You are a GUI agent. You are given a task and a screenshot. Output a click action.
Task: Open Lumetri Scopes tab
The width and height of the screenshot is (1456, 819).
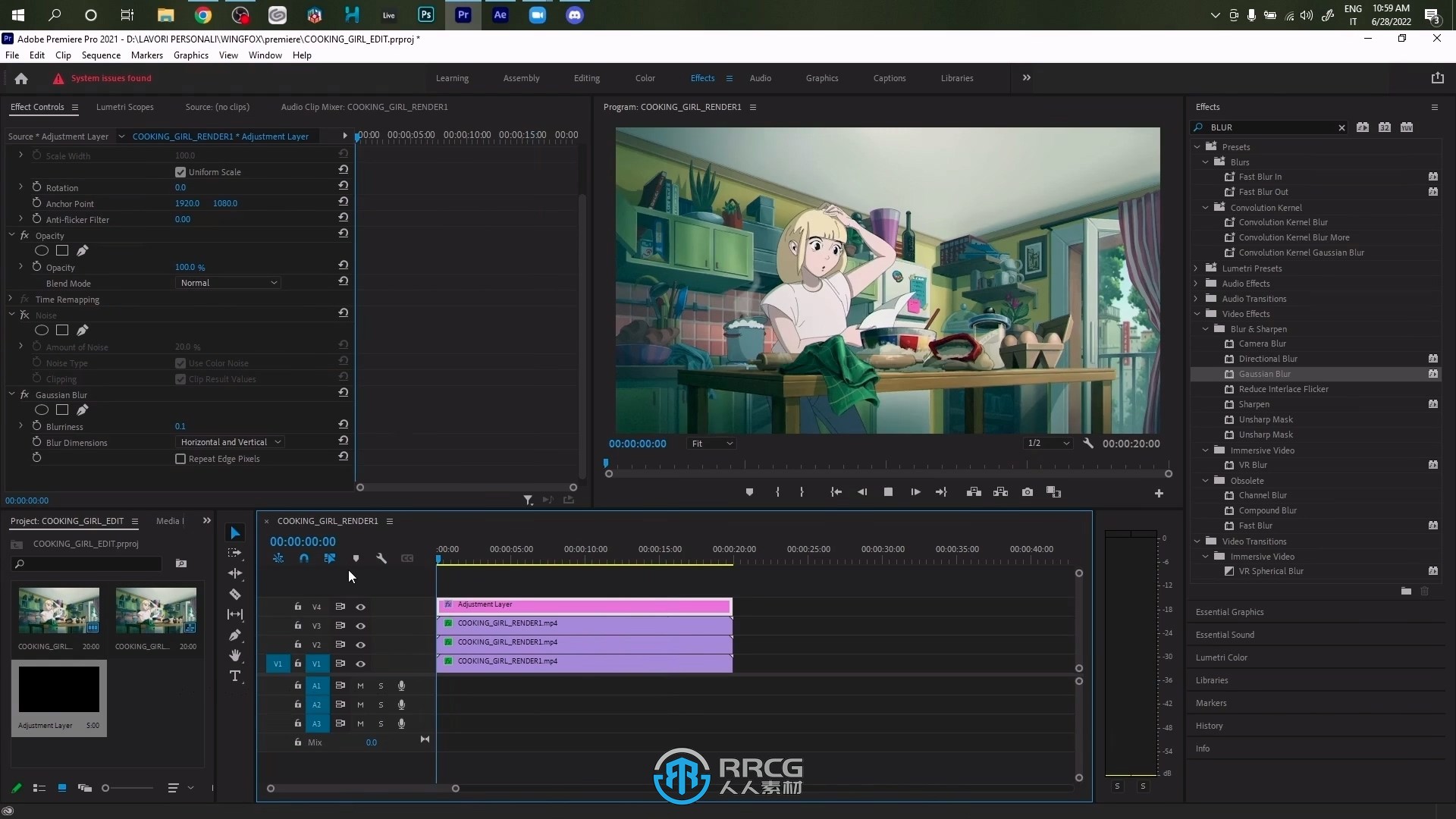pyautogui.click(x=124, y=107)
